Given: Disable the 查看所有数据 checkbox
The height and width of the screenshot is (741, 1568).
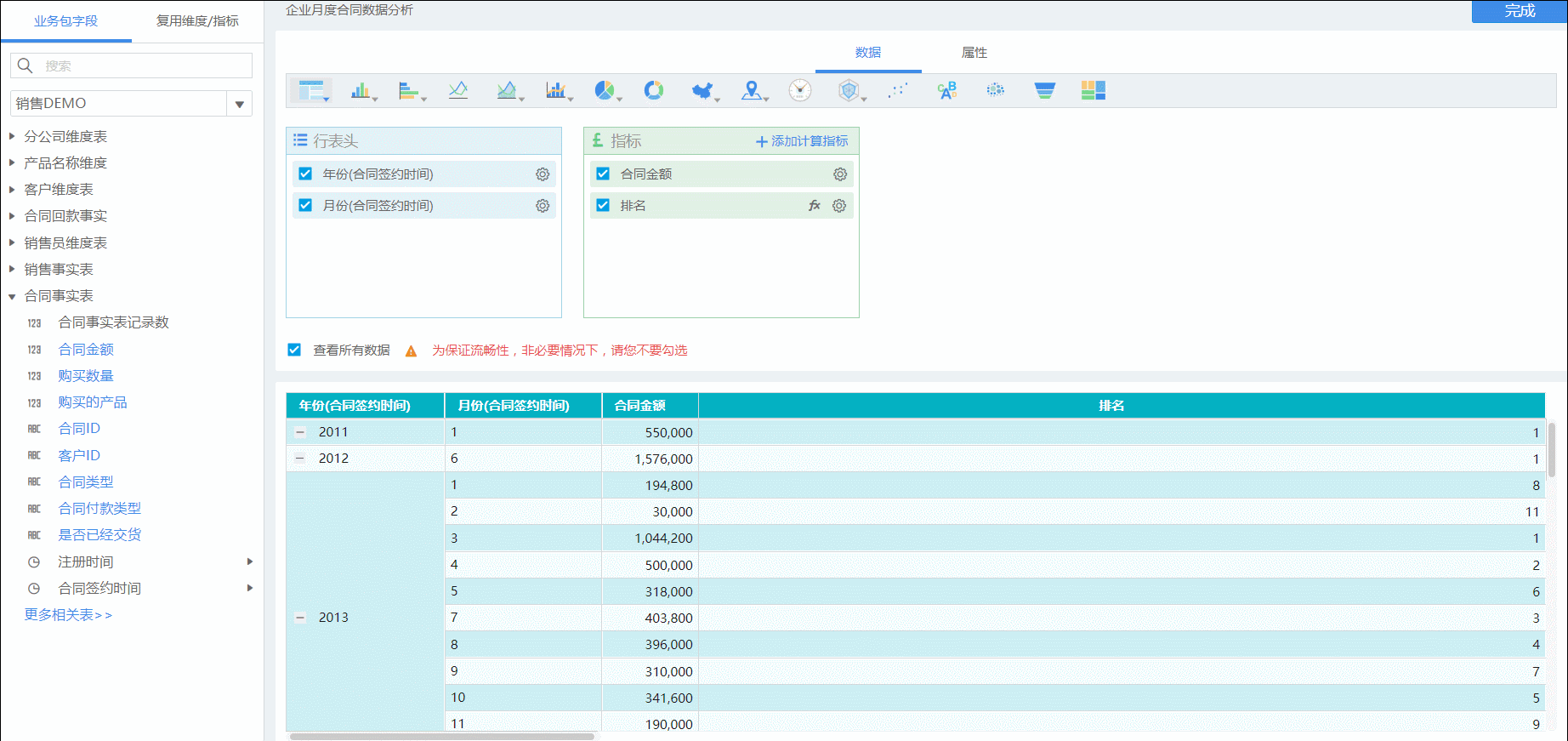Looking at the screenshot, I should [294, 350].
